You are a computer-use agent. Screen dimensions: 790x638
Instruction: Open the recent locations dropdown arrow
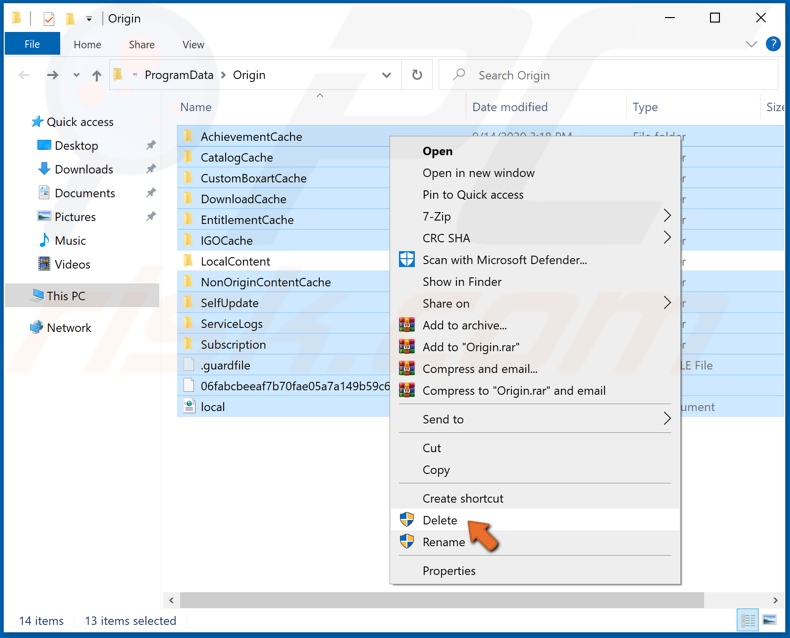tap(76, 75)
